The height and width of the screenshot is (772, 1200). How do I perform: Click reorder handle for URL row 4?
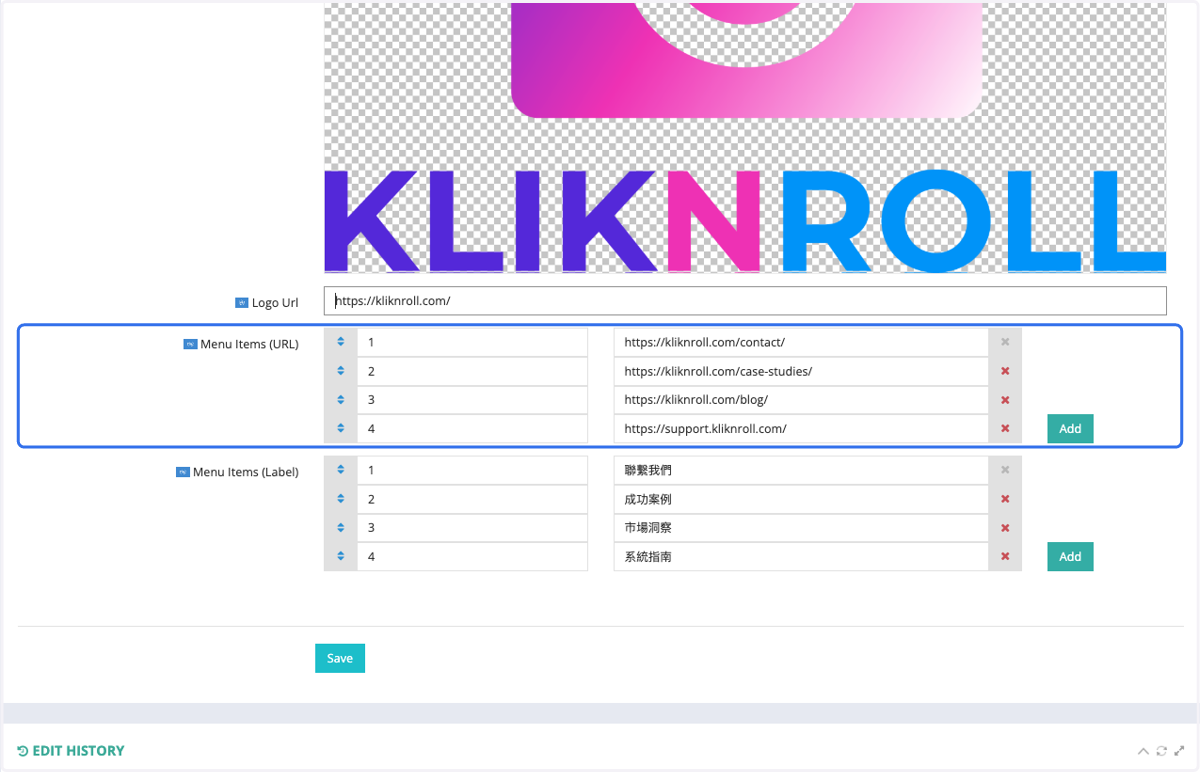point(341,428)
